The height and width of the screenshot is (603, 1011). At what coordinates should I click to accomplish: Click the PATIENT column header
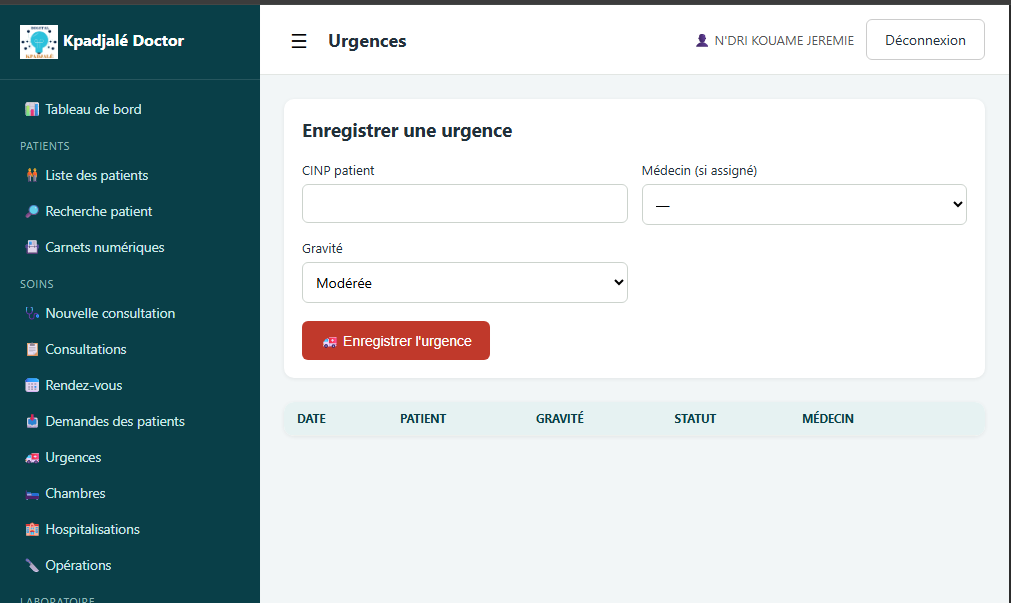coord(423,419)
